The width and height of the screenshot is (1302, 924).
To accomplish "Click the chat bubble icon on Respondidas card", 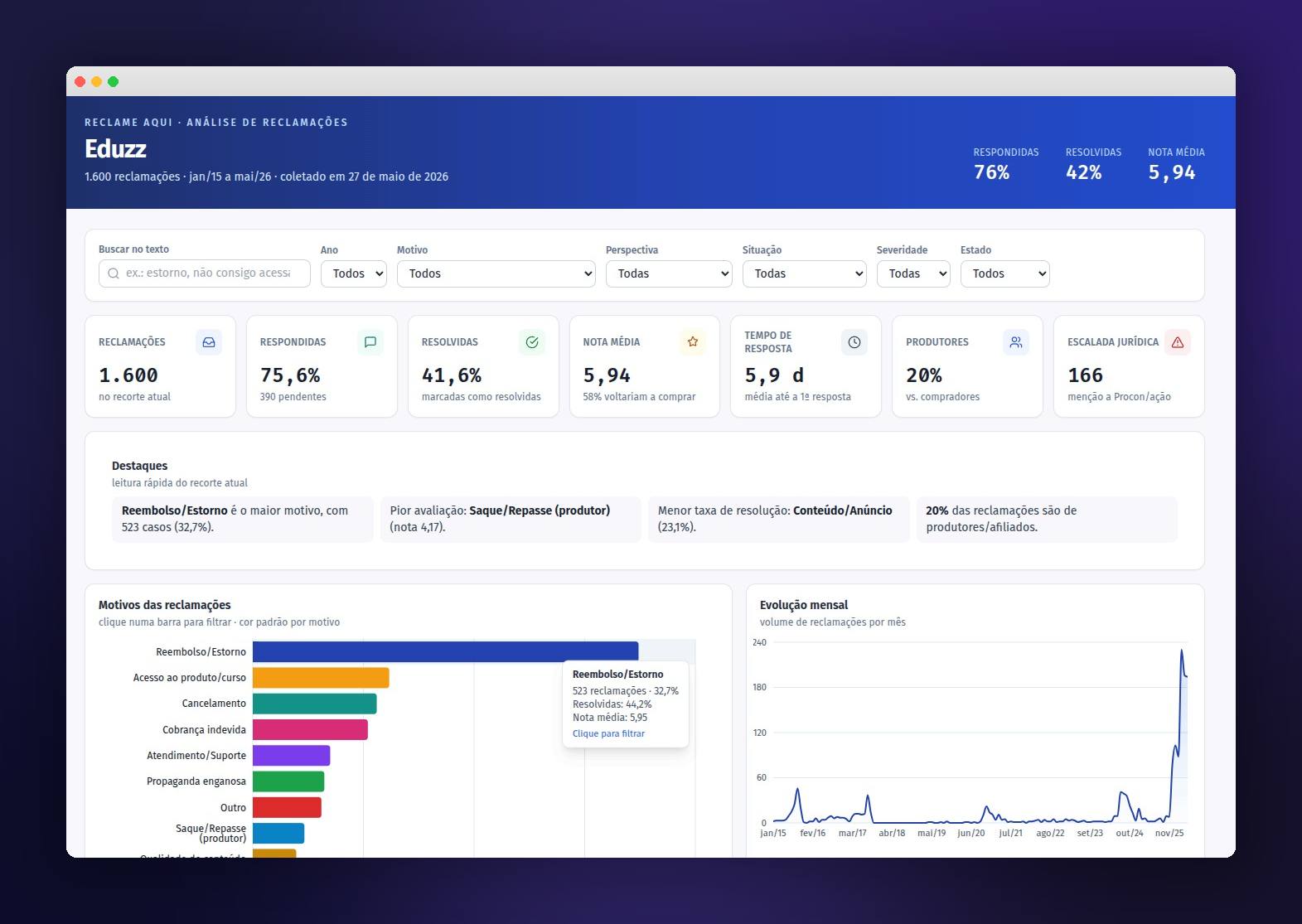I will click(x=370, y=342).
